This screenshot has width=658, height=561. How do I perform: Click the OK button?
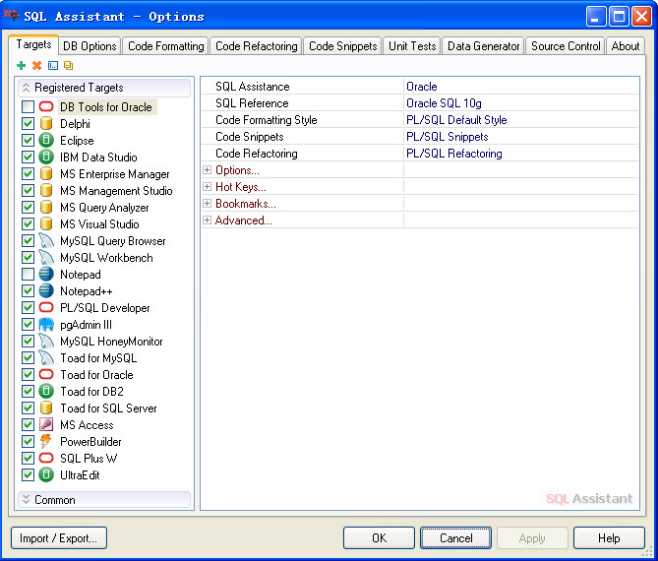click(379, 538)
